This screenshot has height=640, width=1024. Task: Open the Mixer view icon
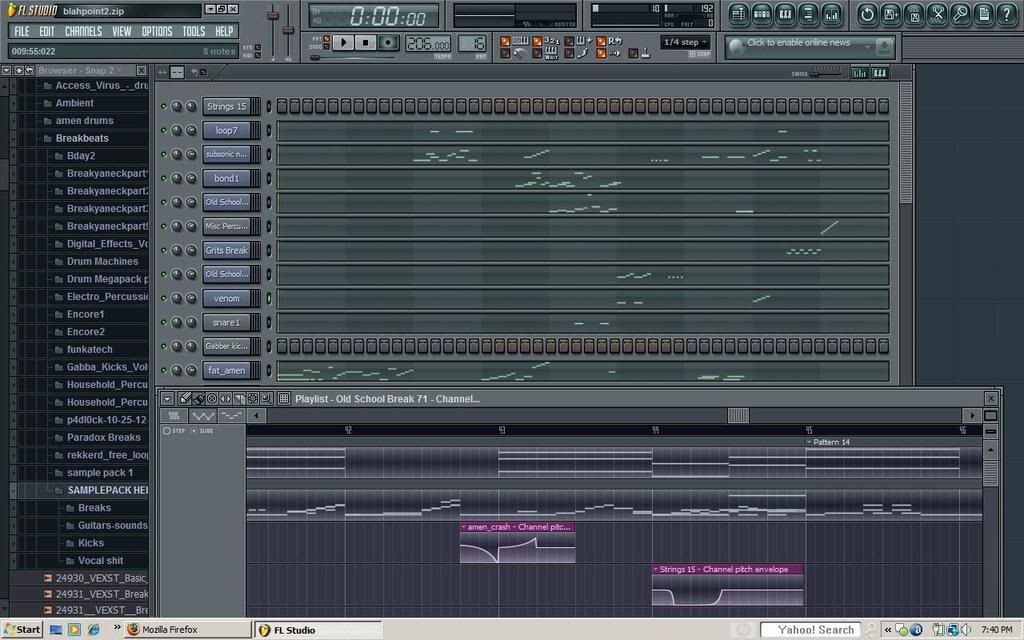click(x=832, y=14)
